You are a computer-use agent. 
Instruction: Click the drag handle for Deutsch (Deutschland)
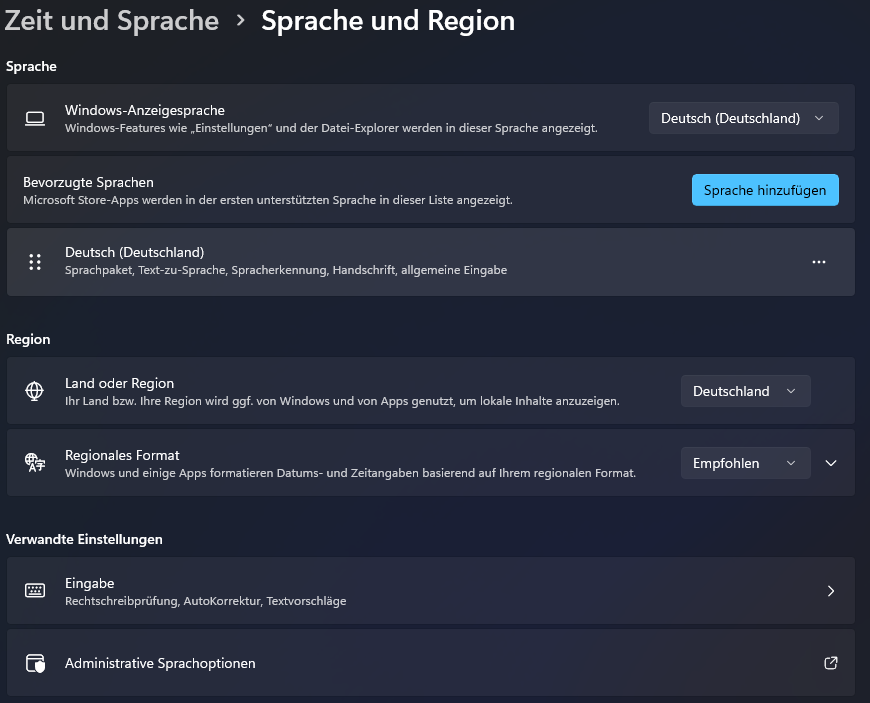35,262
